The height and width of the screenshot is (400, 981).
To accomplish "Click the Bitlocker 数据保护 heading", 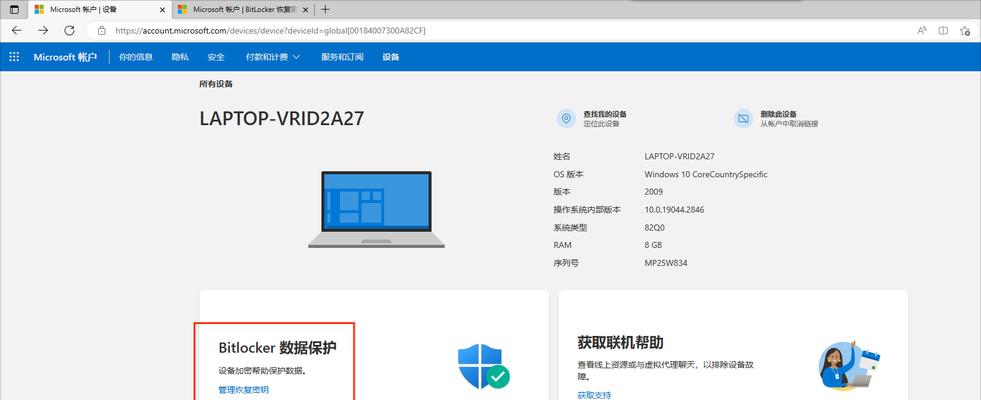I will 278,347.
